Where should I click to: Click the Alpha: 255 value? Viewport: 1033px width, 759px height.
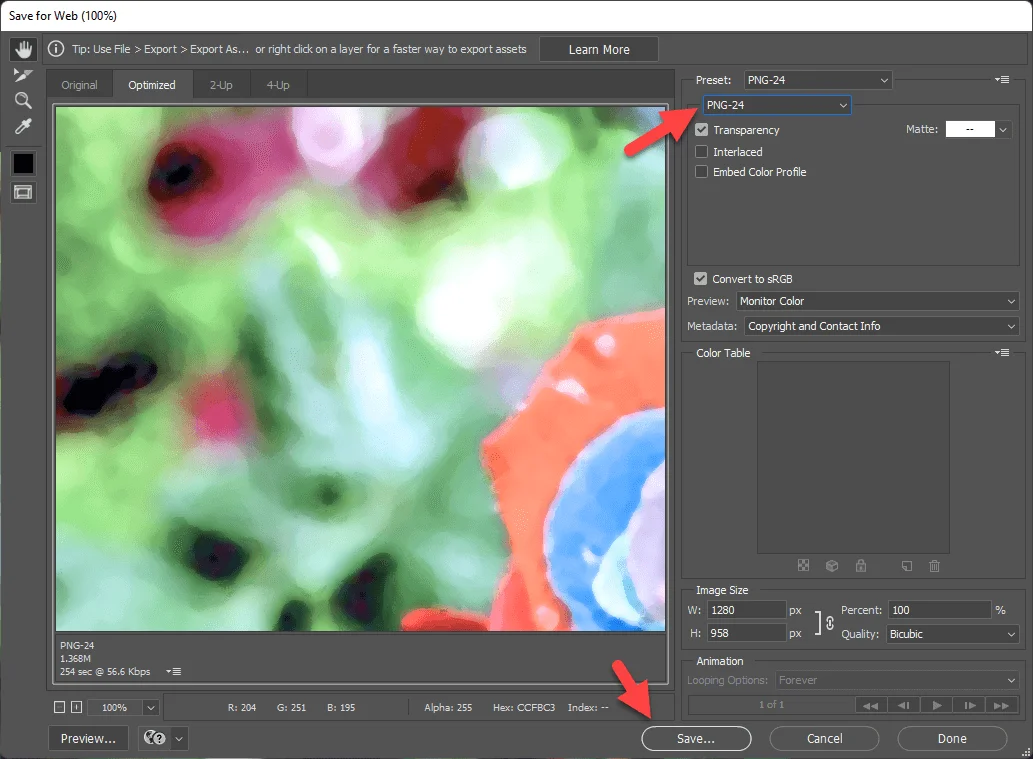click(x=448, y=707)
